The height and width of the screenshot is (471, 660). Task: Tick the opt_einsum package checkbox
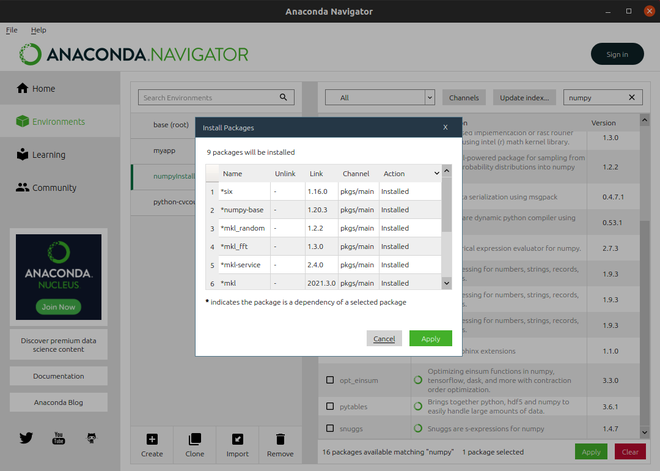[330, 380]
